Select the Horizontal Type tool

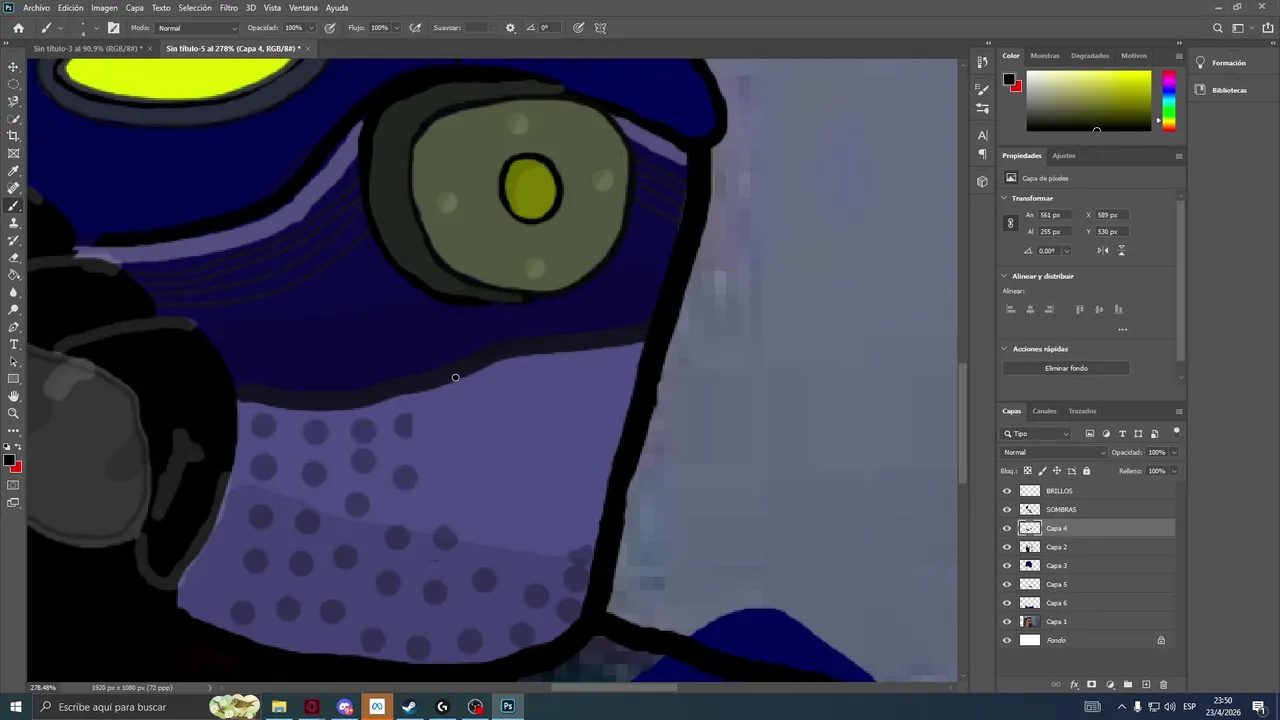[13, 344]
